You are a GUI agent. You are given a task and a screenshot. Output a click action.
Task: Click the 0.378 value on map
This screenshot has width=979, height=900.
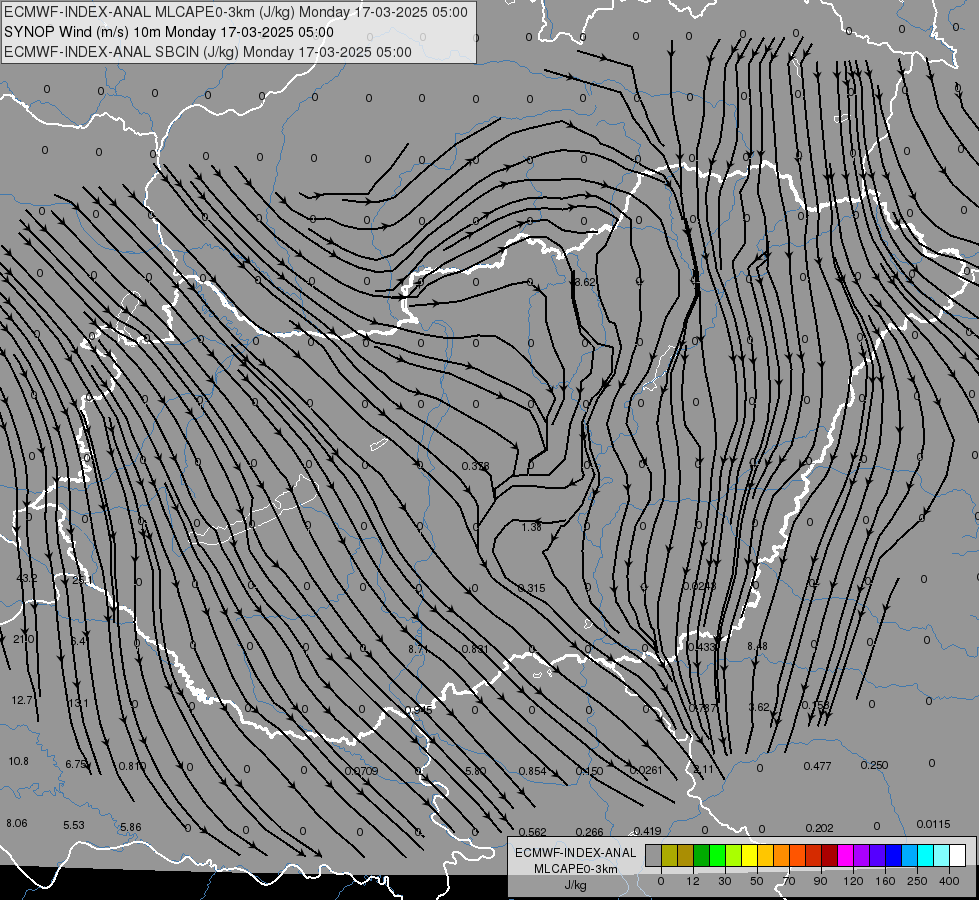tap(476, 467)
